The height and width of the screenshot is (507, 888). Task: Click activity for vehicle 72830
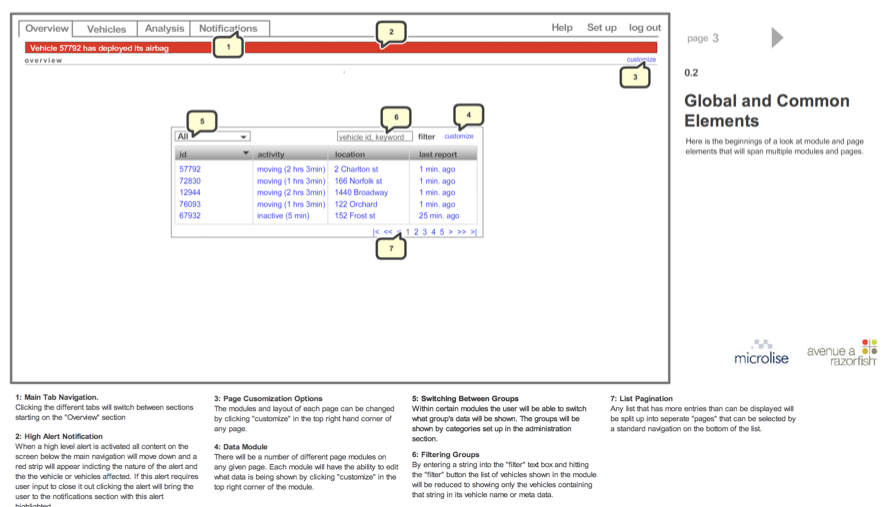[x=291, y=181]
